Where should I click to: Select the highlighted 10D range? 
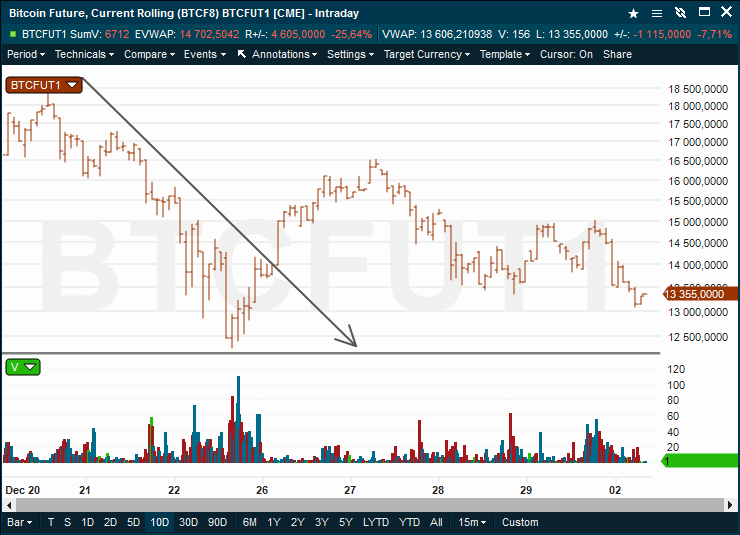point(160,522)
